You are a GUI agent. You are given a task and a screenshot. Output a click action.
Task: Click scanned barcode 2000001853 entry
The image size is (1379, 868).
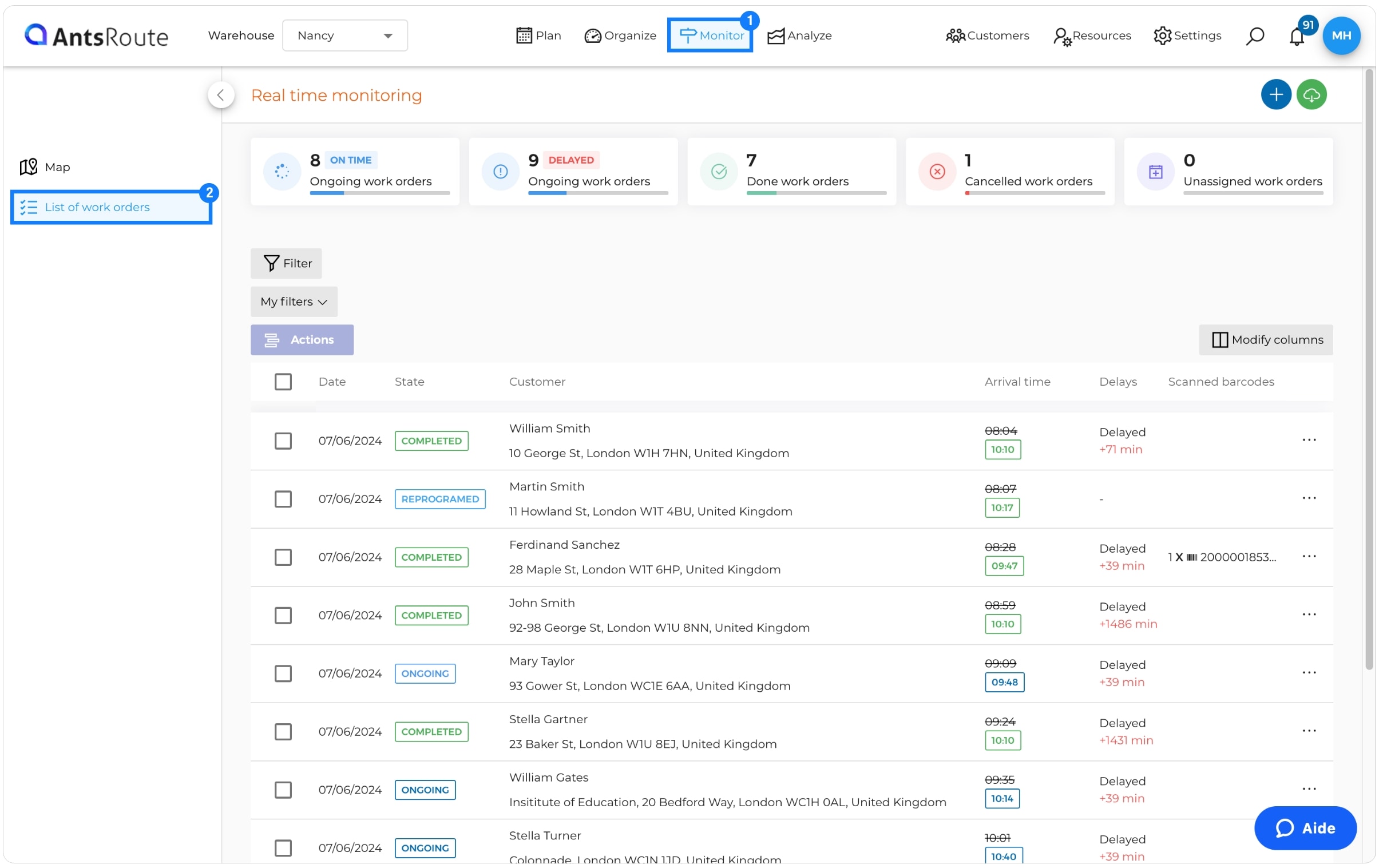tap(1222, 557)
